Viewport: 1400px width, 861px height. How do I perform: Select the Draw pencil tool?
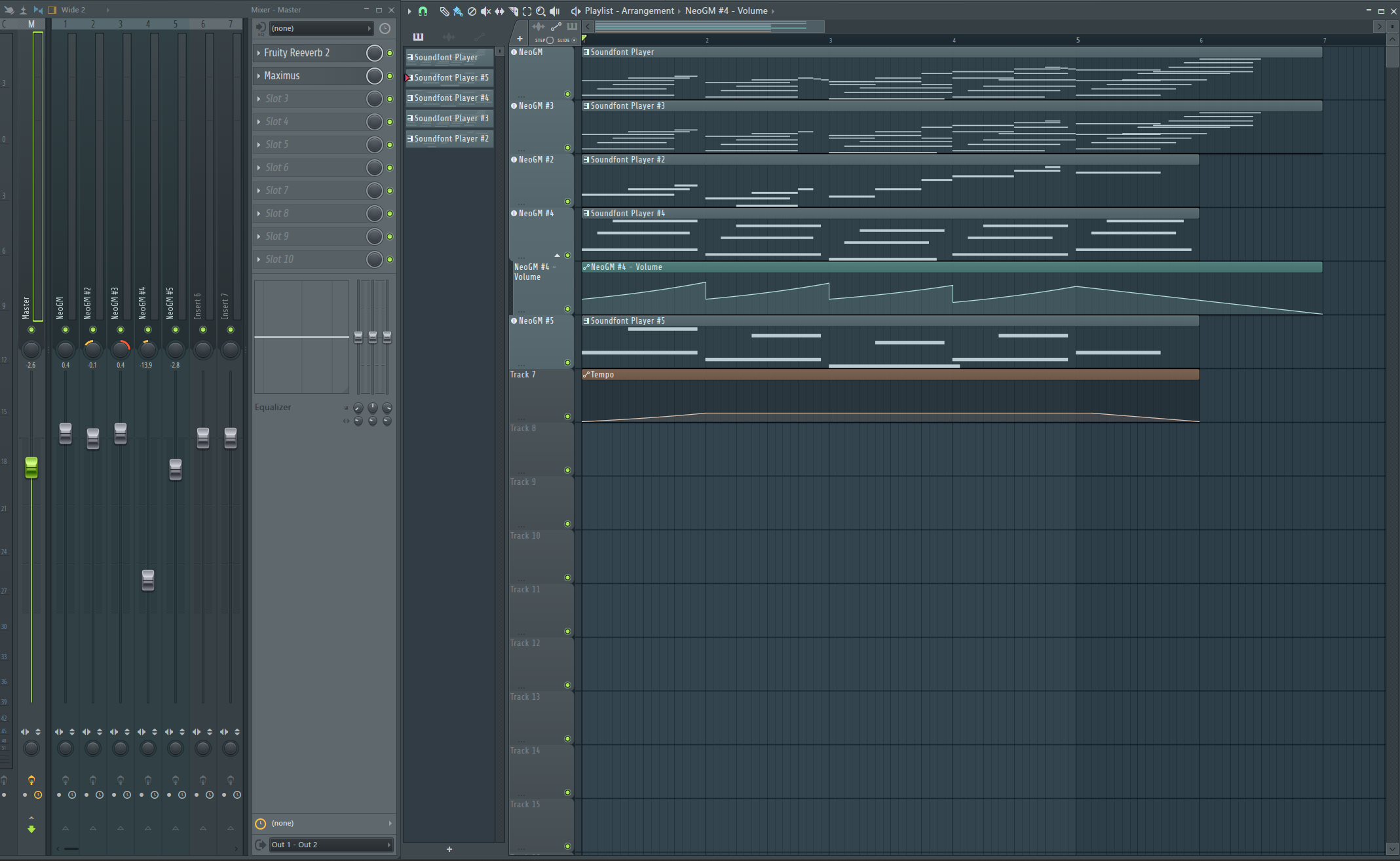coord(444,11)
